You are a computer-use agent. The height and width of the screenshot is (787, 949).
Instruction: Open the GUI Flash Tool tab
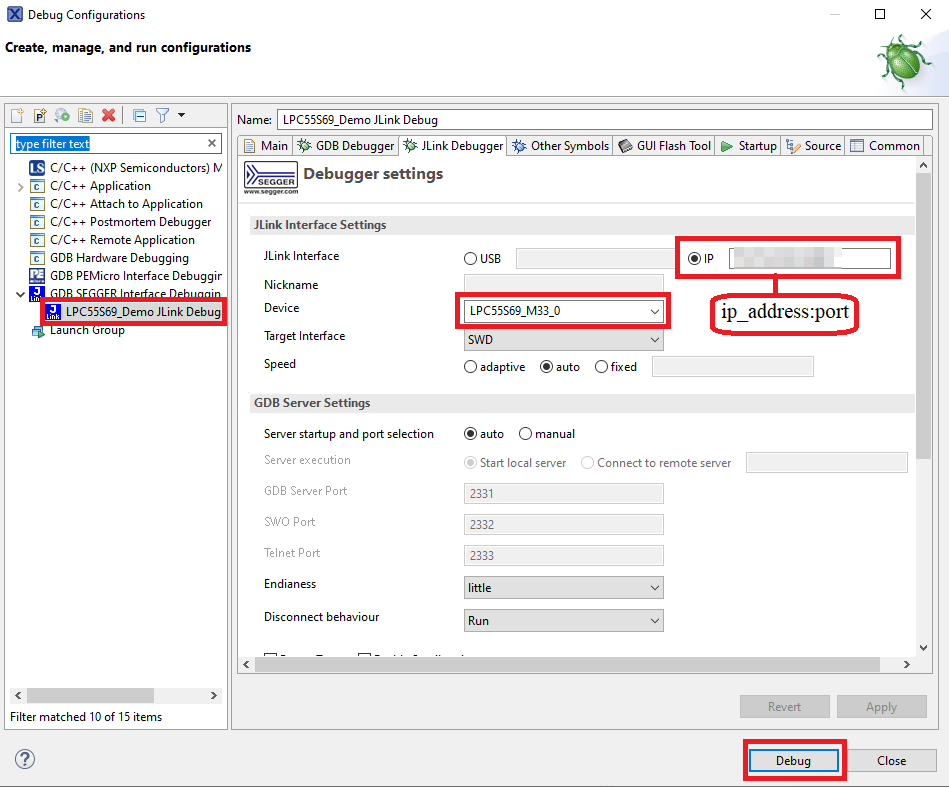point(665,146)
